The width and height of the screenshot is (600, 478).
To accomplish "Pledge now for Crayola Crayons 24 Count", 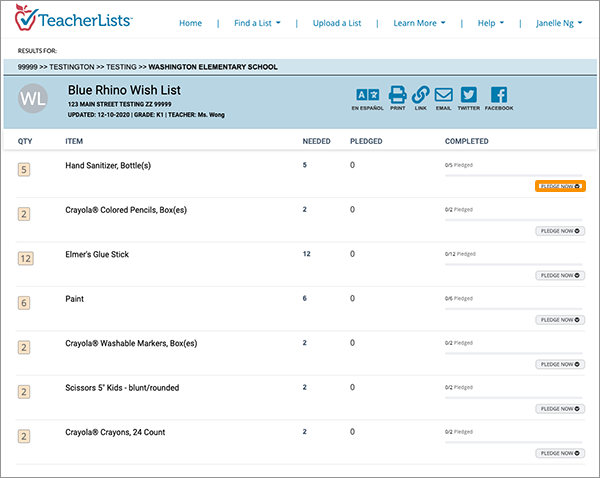I will (x=560, y=453).
